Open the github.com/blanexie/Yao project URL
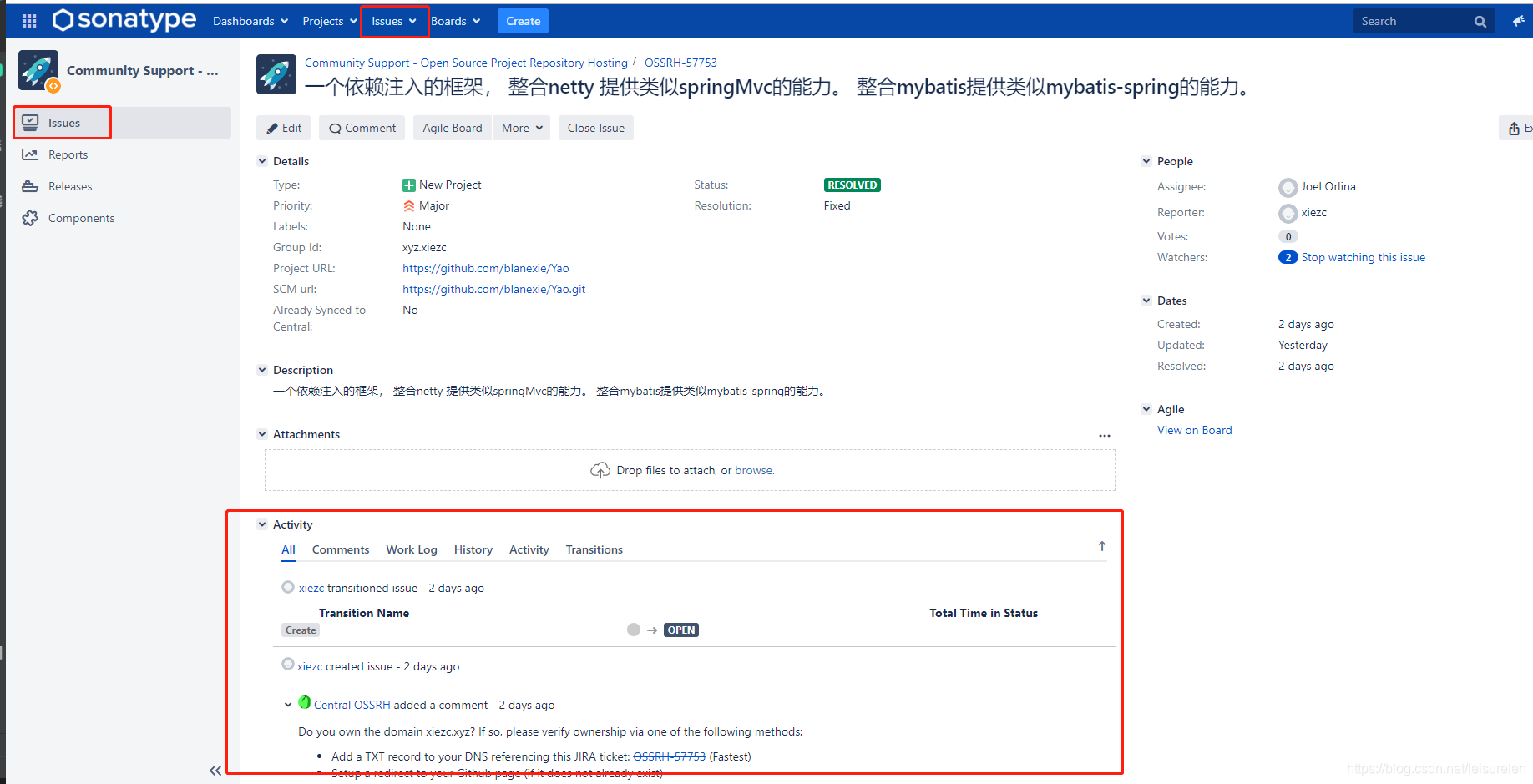This screenshot has width=1533, height=784. [x=486, y=268]
